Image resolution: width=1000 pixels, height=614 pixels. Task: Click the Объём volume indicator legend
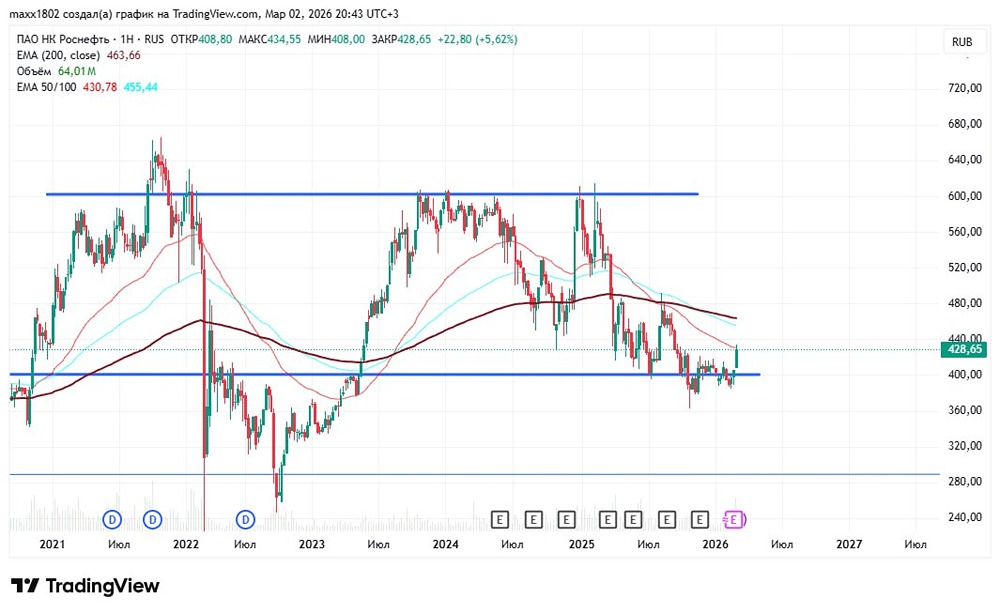point(34,71)
